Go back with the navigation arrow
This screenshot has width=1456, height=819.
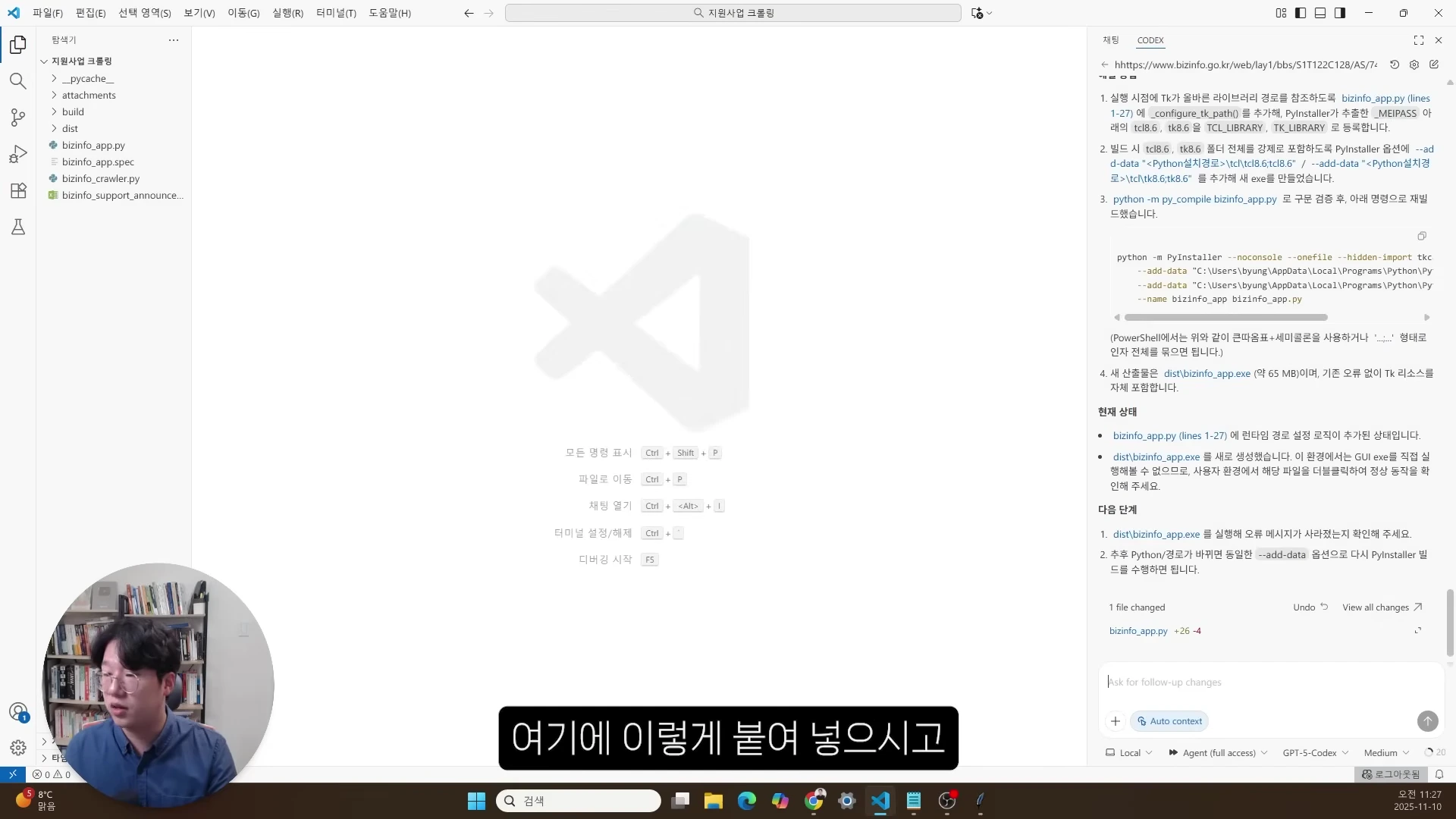[x=469, y=13]
